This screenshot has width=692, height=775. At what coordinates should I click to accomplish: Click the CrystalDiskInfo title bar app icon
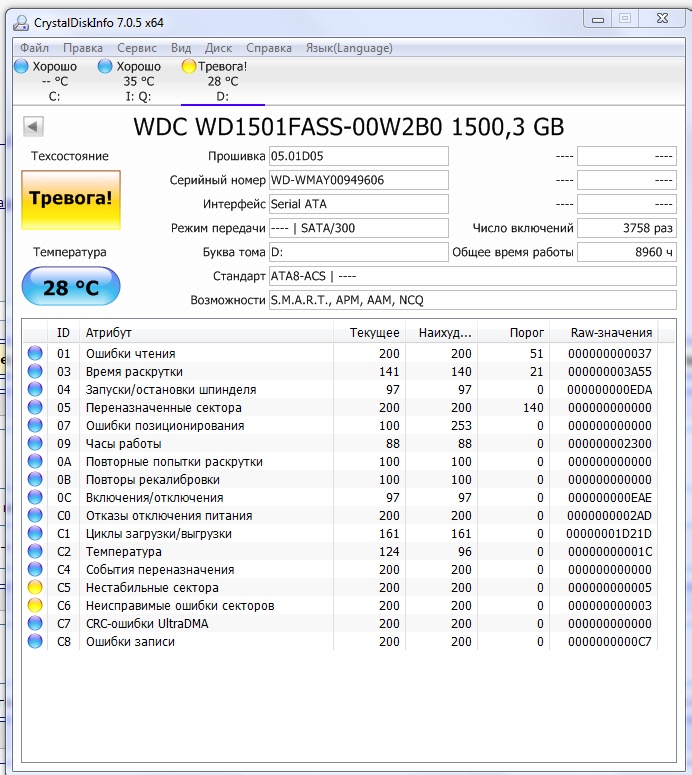pyautogui.click(x=21, y=22)
